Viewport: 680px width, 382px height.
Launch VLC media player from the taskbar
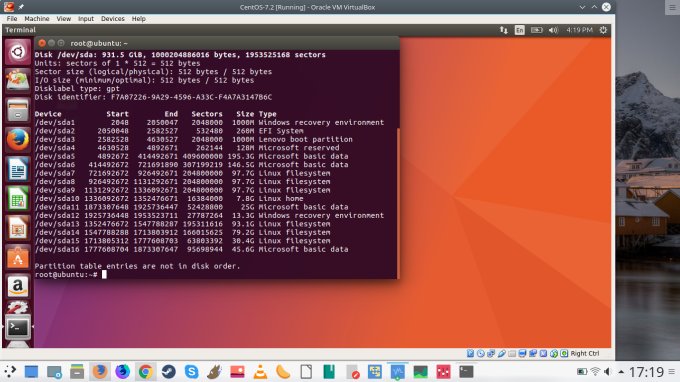260,372
